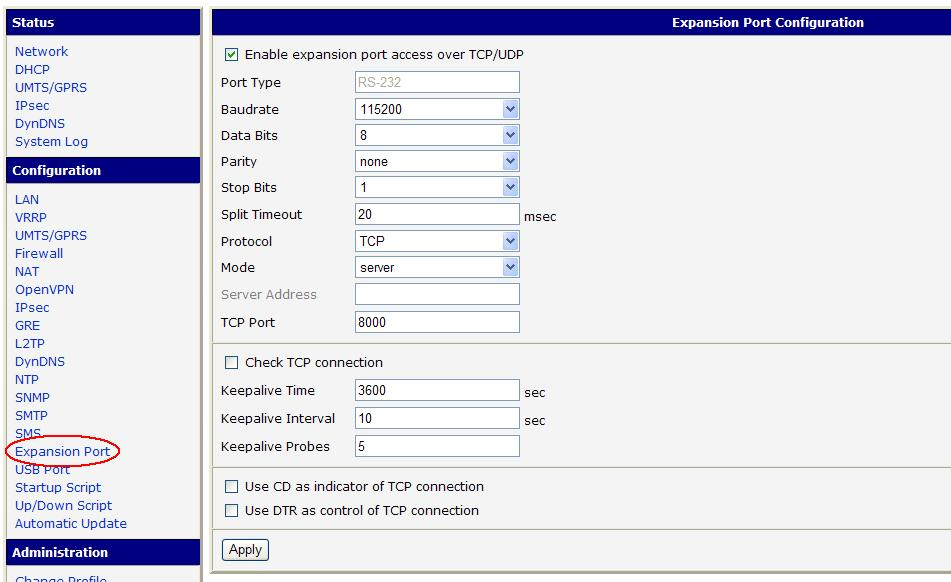The height and width of the screenshot is (582, 951).
Task: Open the Protocol dropdown
Action: [x=437, y=241]
